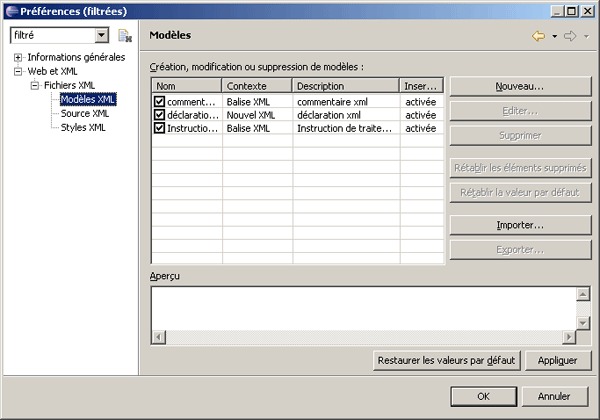Open the back history dropdown arrow
Viewport: 600px width, 420px height.
click(554, 36)
